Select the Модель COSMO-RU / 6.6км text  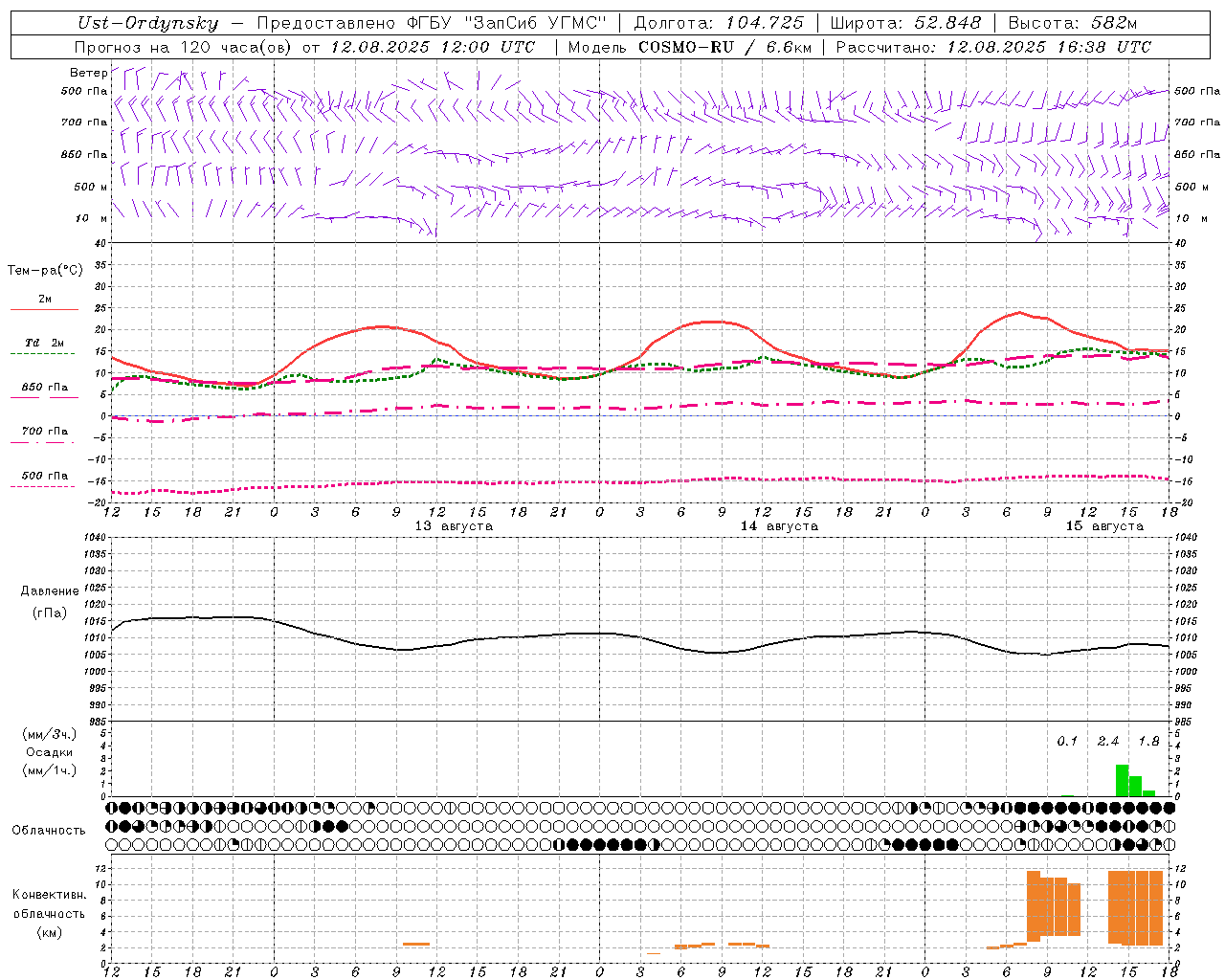point(690,47)
